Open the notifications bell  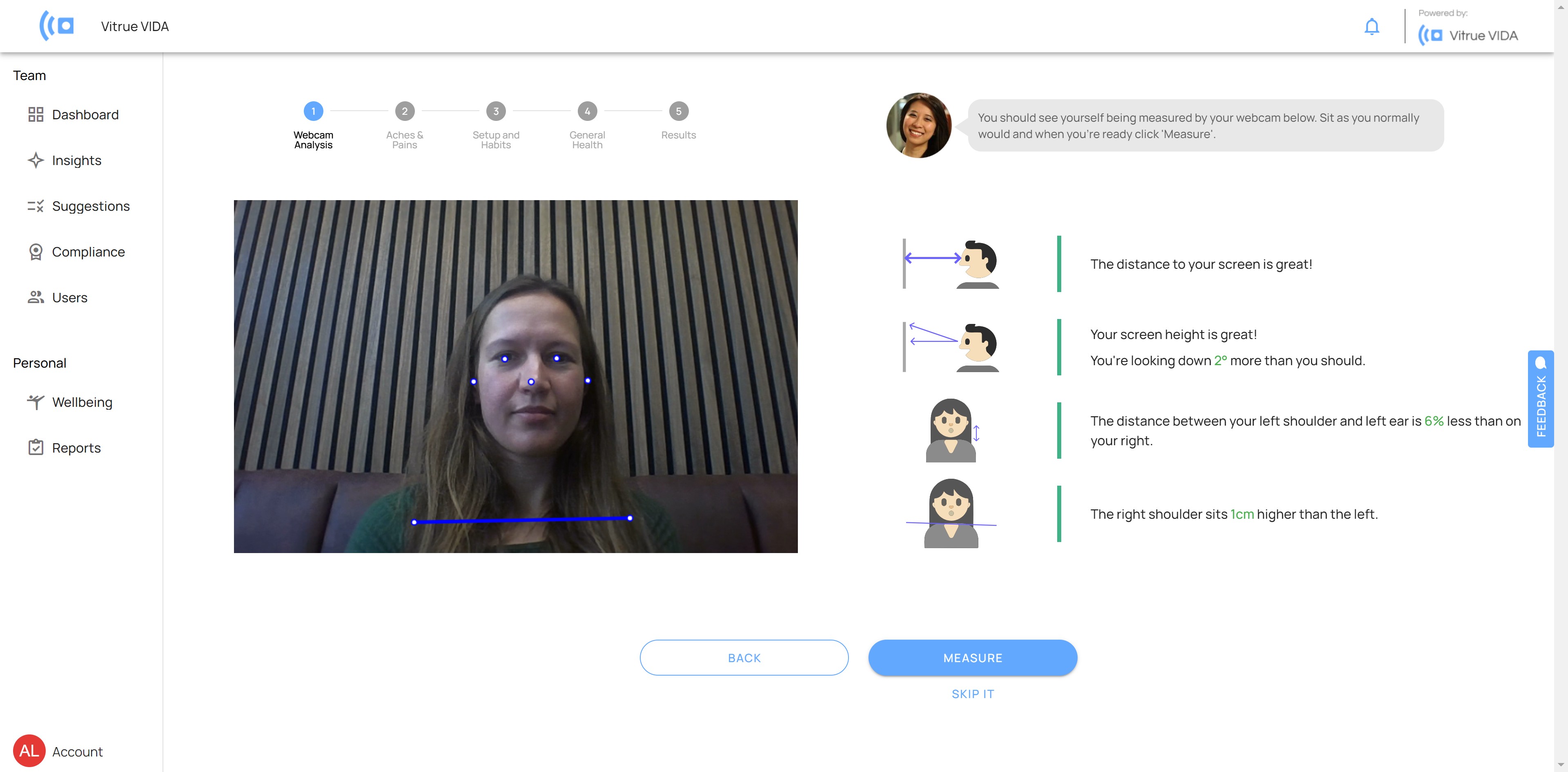(1372, 27)
